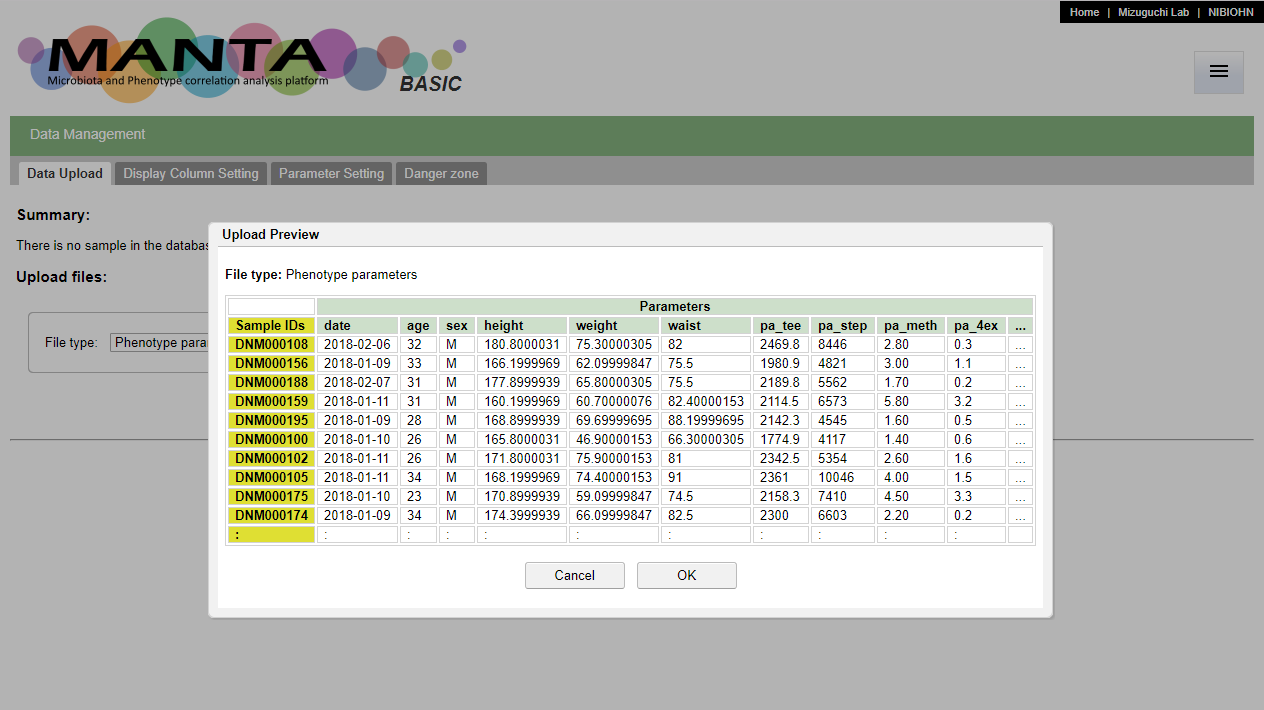1264x710 pixels.
Task: Click the MANTA BASIC logo
Action: 242,59
